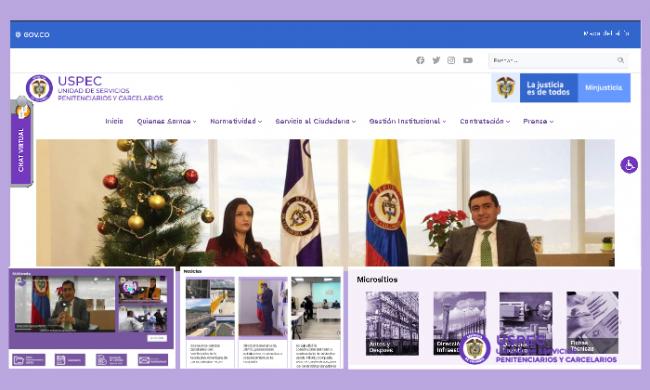Open the Twitter icon in header
This screenshot has height=390, width=650.
tap(436, 60)
